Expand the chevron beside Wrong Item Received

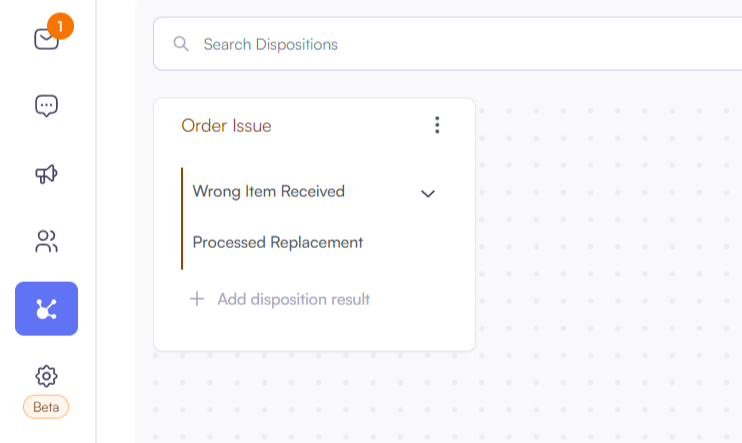point(428,194)
